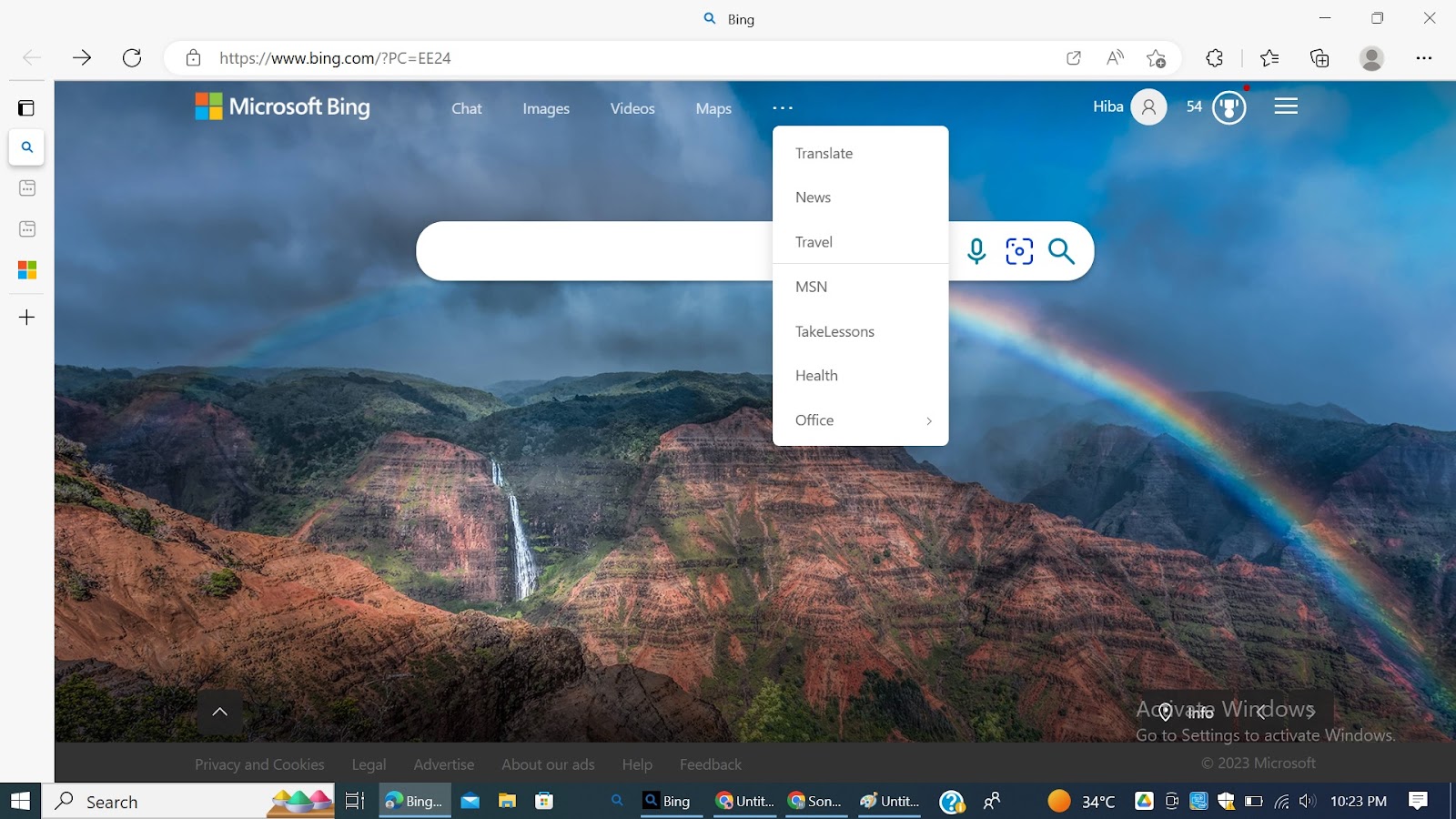Viewport: 1456px width, 819px height.
Task: Open Edge Extensions puzzle icon
Action: [x=1214, y=58]
